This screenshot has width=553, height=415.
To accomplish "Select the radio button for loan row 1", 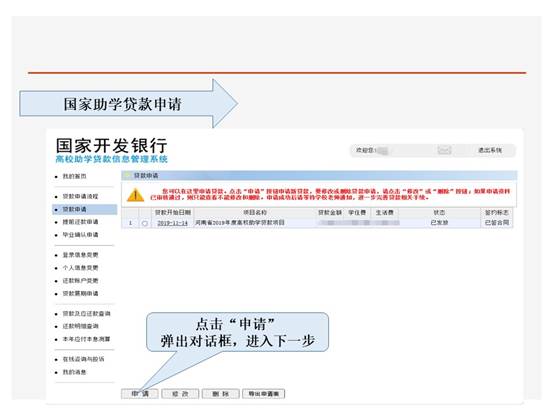I will (145, 223).
